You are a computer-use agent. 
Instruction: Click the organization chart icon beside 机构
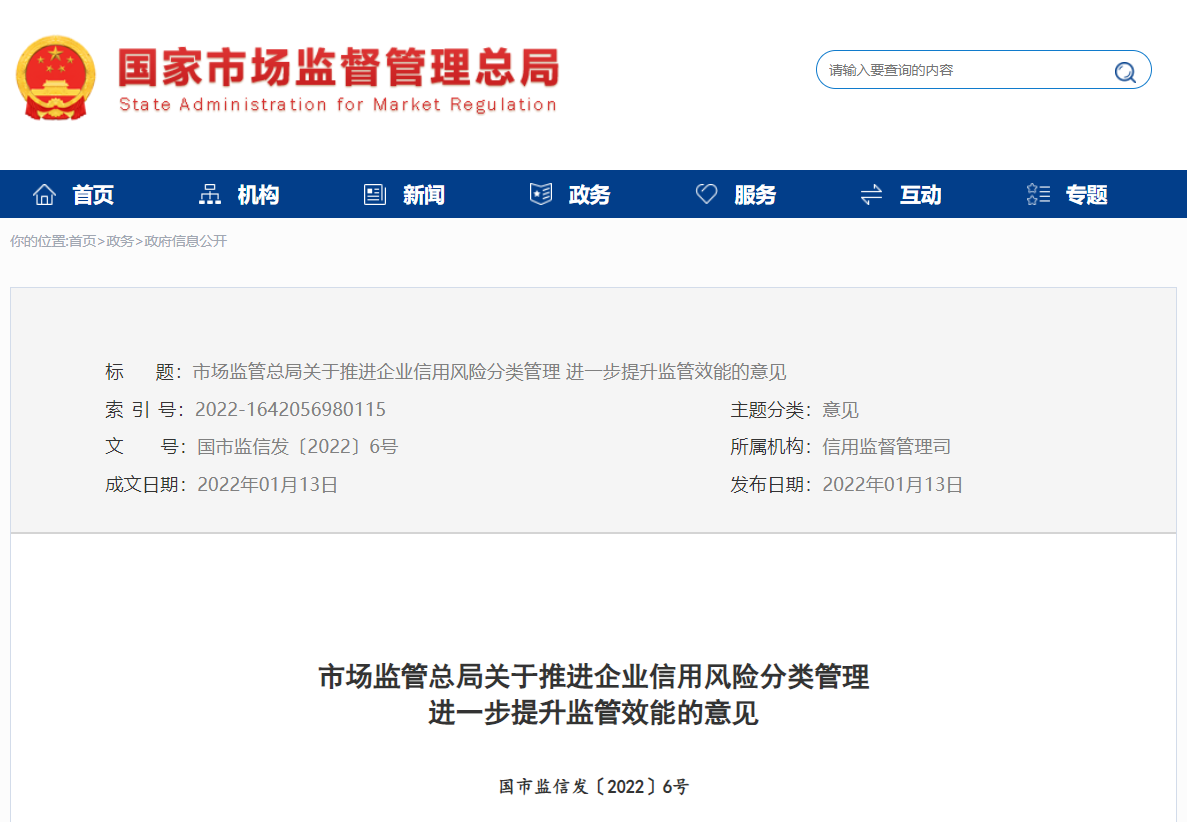[210, 195]
